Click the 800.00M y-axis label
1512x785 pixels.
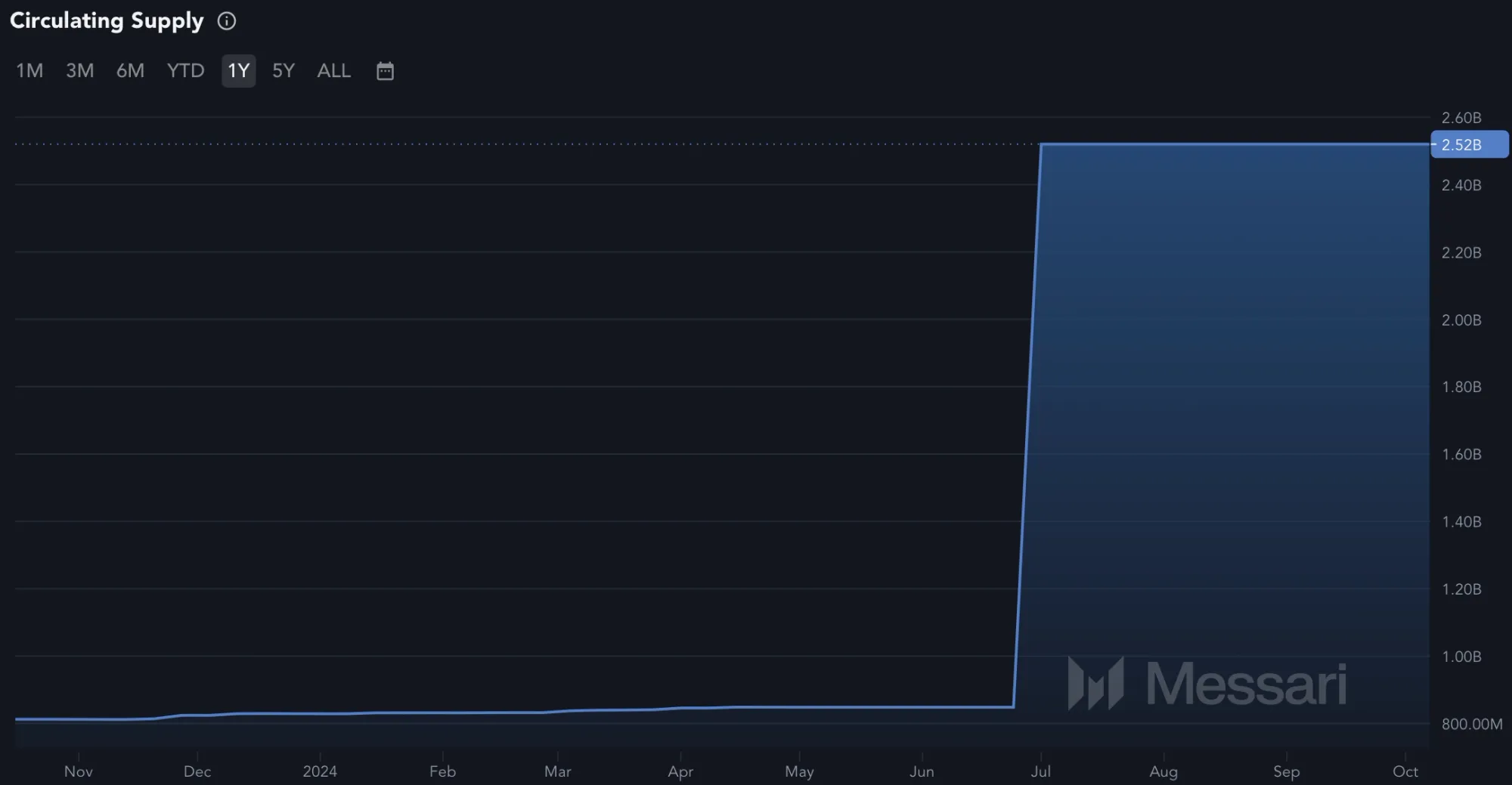pos(1472,724)
